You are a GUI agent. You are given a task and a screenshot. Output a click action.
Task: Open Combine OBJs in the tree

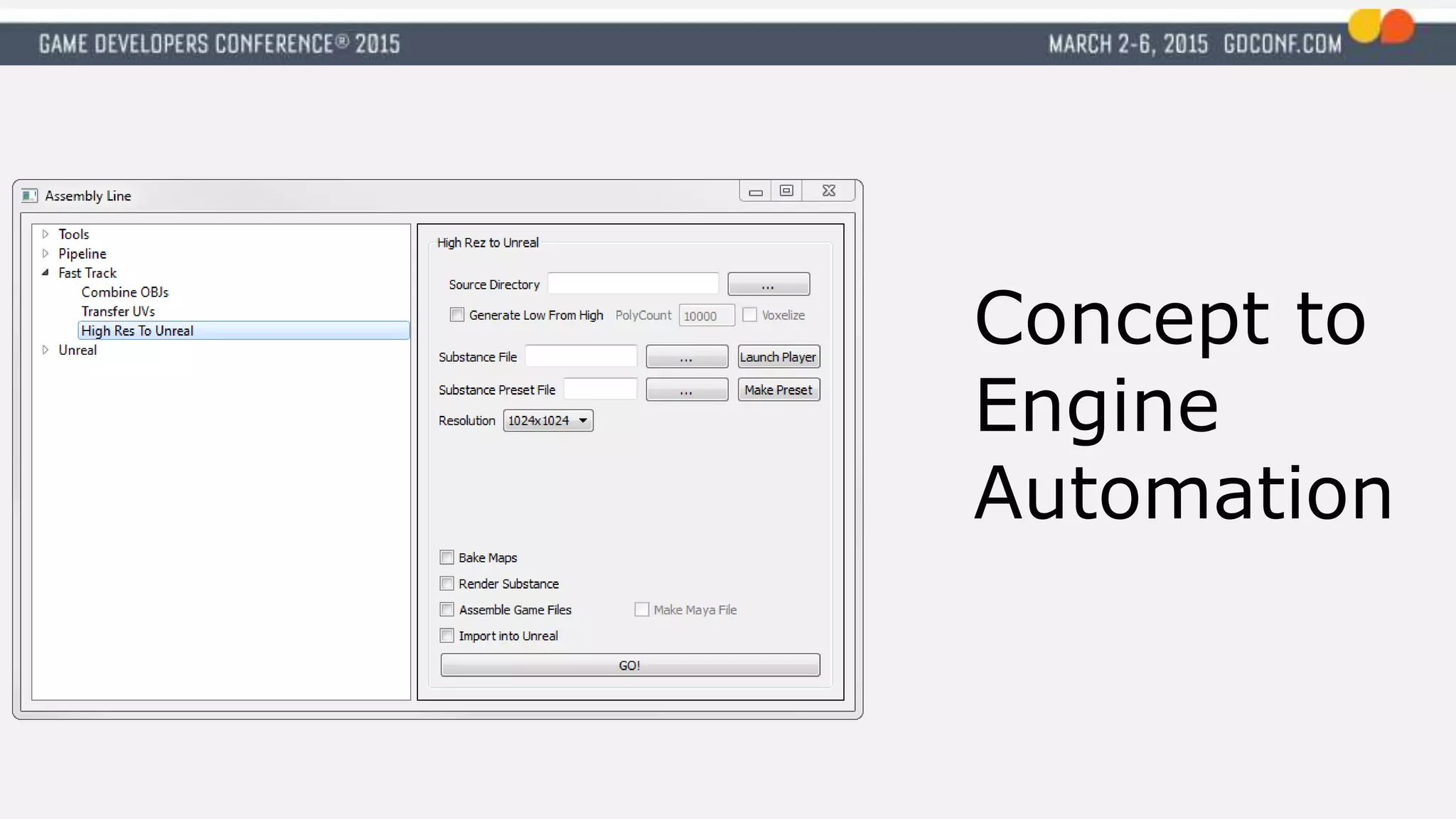125,292
